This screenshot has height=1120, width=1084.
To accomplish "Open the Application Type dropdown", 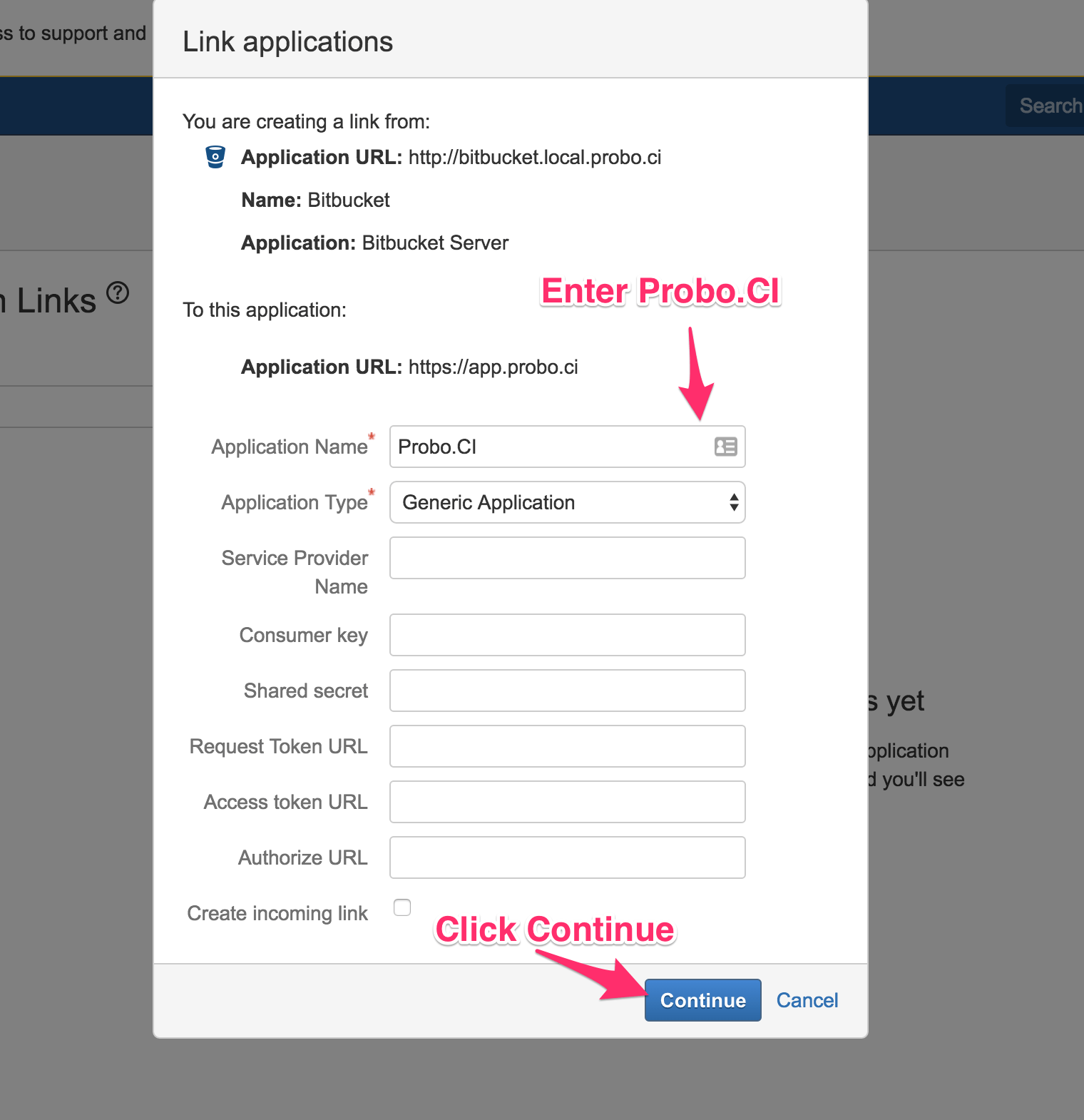I will point(567,502).
